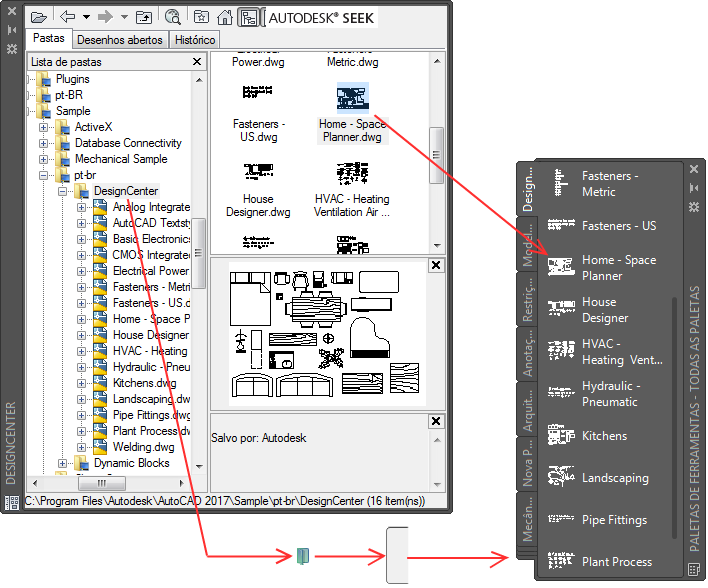Switch to the Design palette tab
The image size is (708, 588).
[526, 189]
